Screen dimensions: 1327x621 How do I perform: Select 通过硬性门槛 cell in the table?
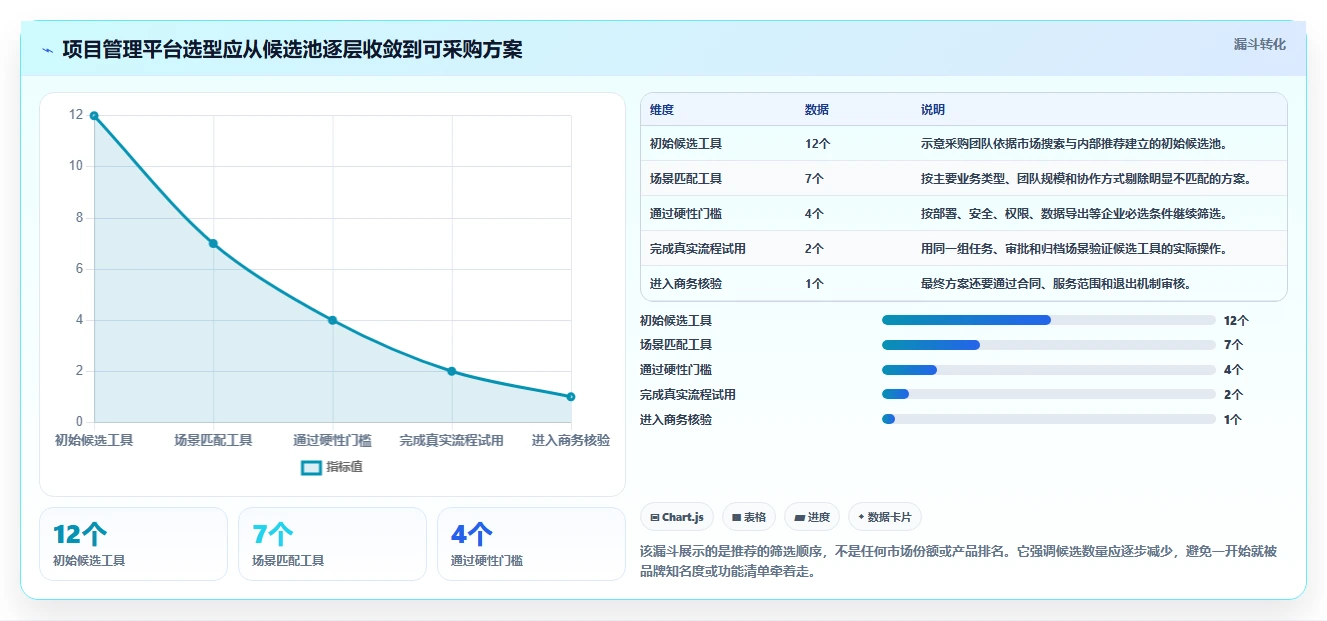(686, 214)
